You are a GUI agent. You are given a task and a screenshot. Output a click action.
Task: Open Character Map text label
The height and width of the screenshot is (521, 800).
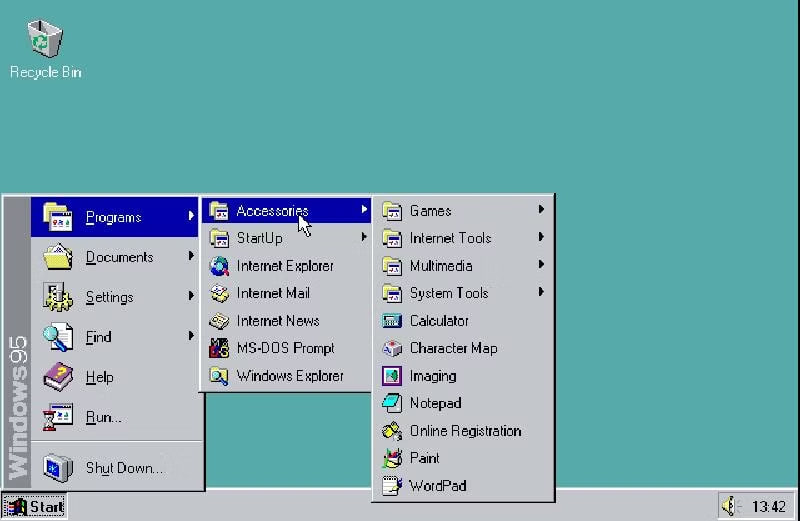coord(454,349)
